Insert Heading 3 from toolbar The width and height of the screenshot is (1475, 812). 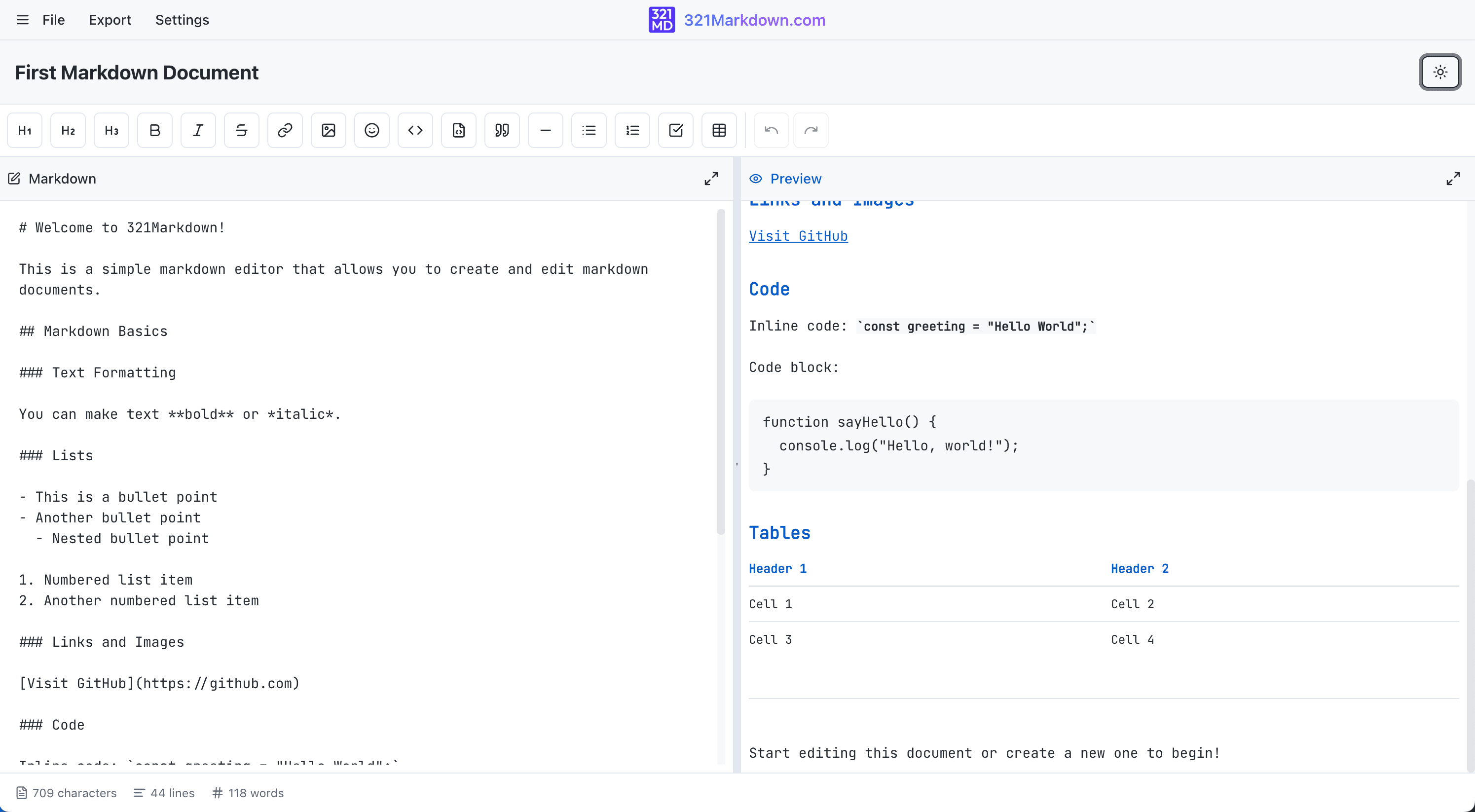(111, 131)
